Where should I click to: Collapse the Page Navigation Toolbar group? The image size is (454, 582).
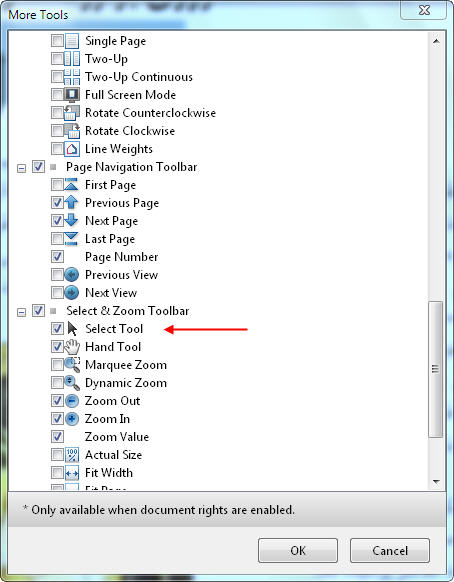22,169
